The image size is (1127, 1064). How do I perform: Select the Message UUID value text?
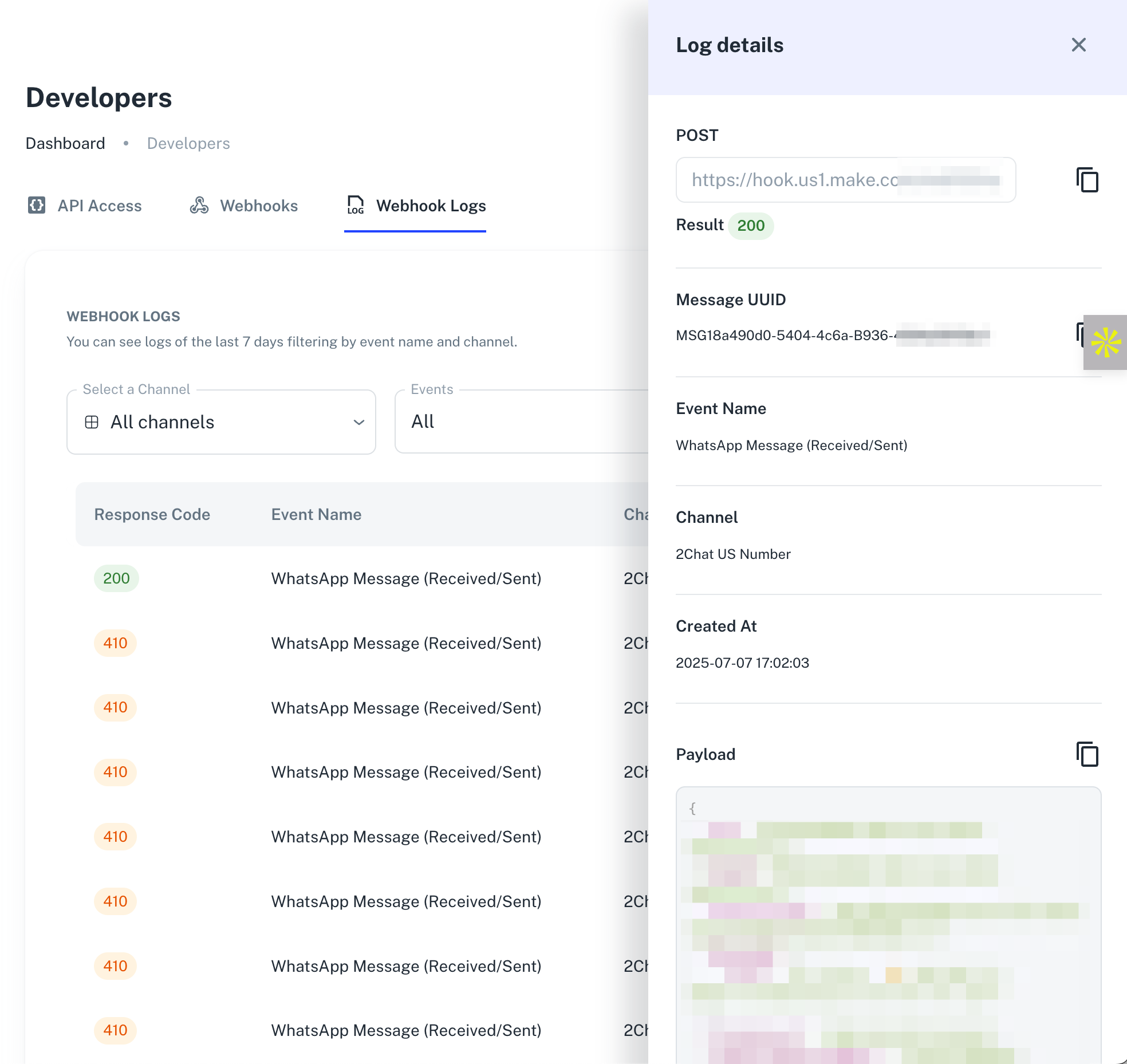click(x=833, y=335)
